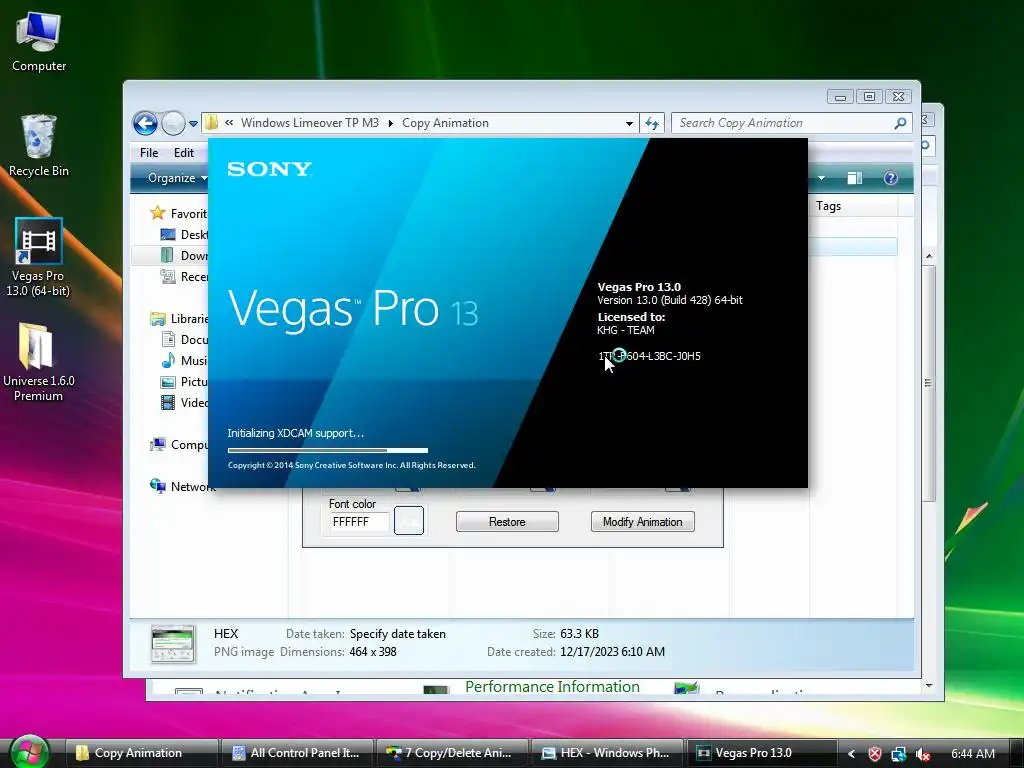Expand the address bar history dropdown
This screenshot has height=768, width=1024.
(629, 123)
